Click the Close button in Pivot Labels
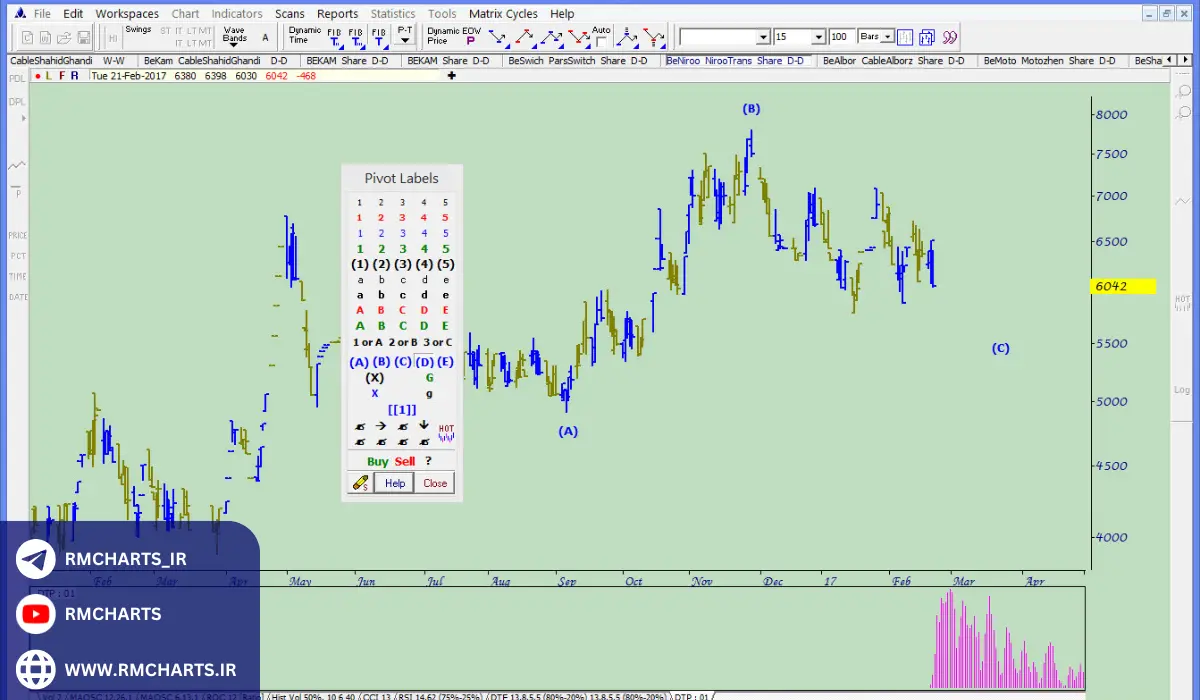 click(x=435, y=483)
